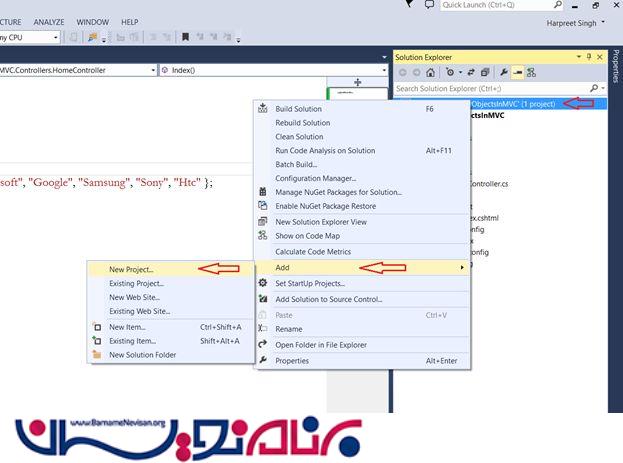Choose New Web Site...
623x463 pixels.
tap(171, 298)
